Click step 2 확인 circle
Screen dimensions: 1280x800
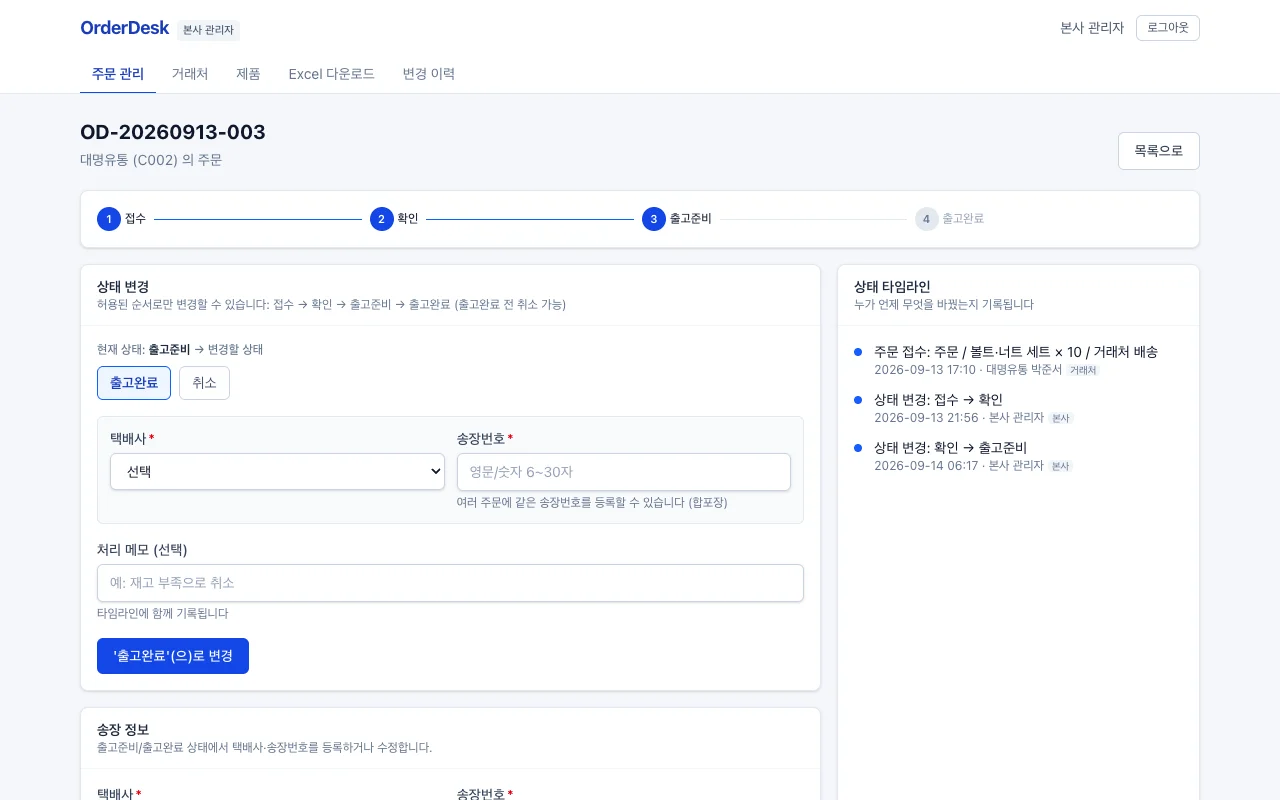(381, 219)
